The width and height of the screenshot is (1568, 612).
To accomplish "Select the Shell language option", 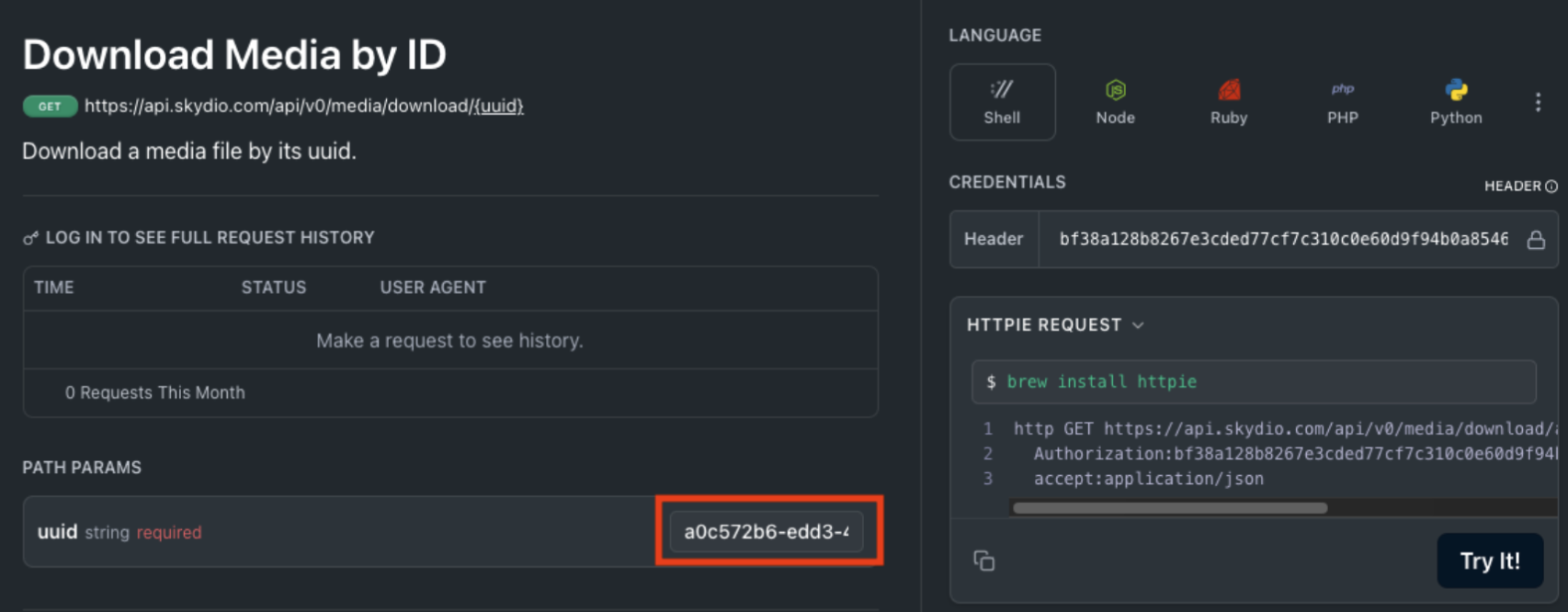I will tap(1002, 102).
